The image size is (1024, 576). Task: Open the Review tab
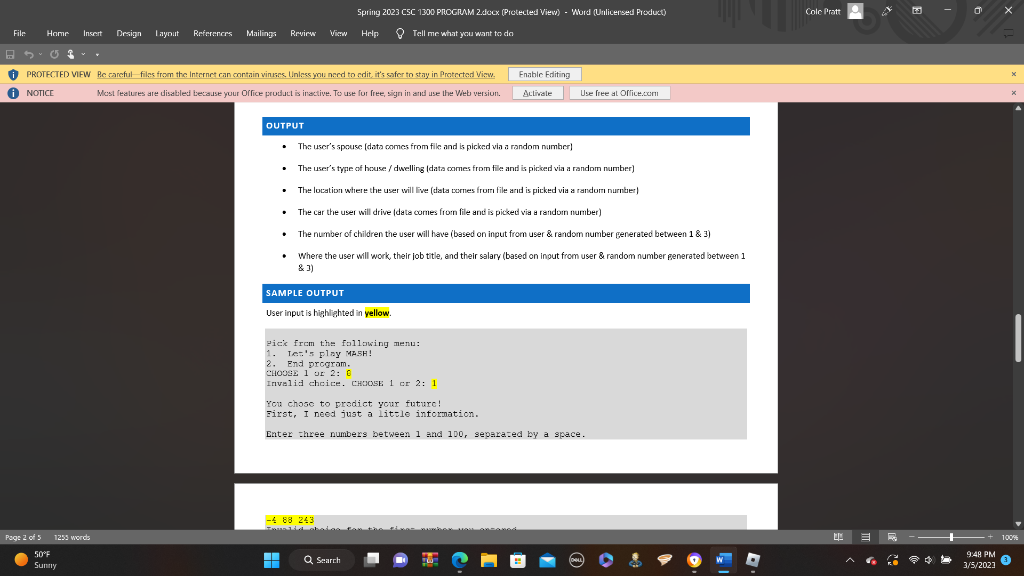point(302,33)
